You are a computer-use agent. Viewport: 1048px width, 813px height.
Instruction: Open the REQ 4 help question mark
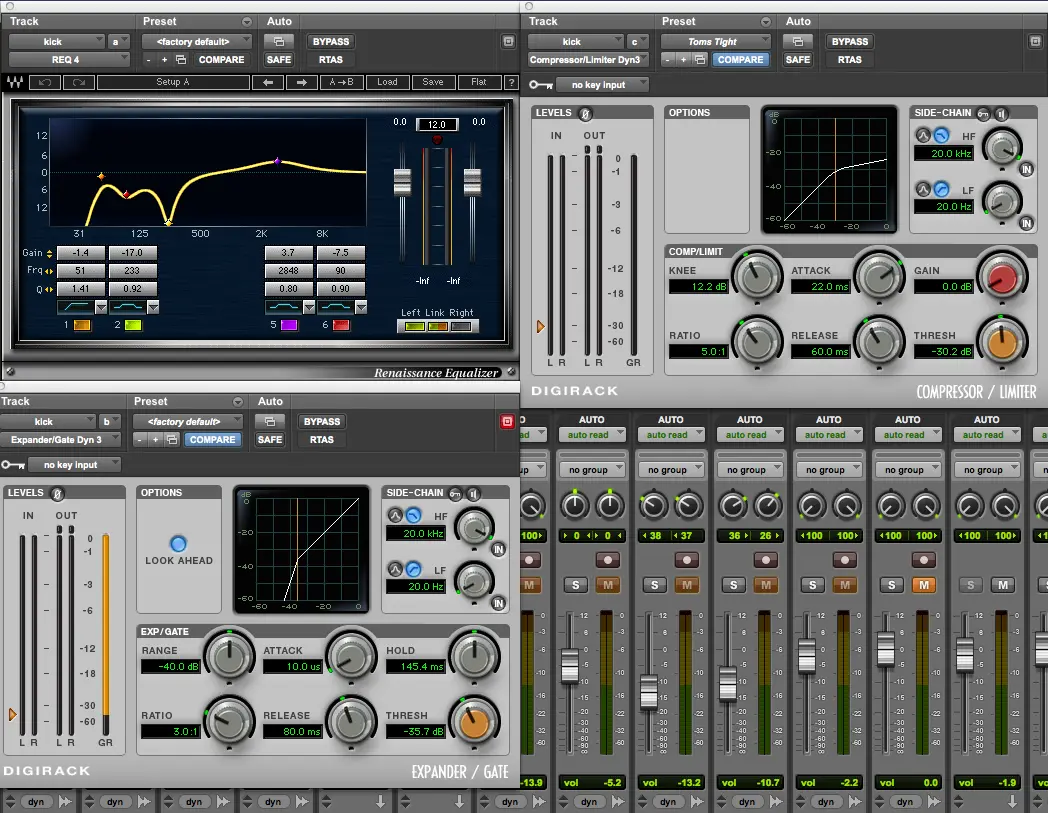pos(511,82)
